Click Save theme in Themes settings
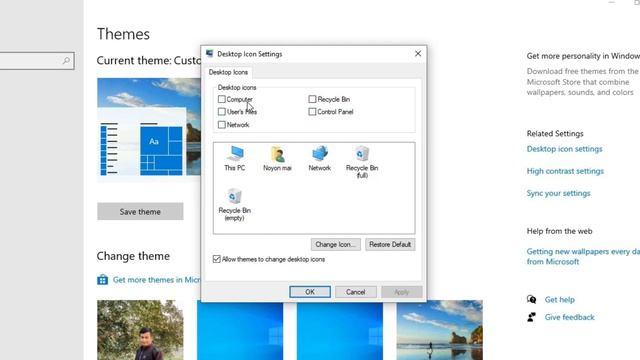 coord(140,211)
